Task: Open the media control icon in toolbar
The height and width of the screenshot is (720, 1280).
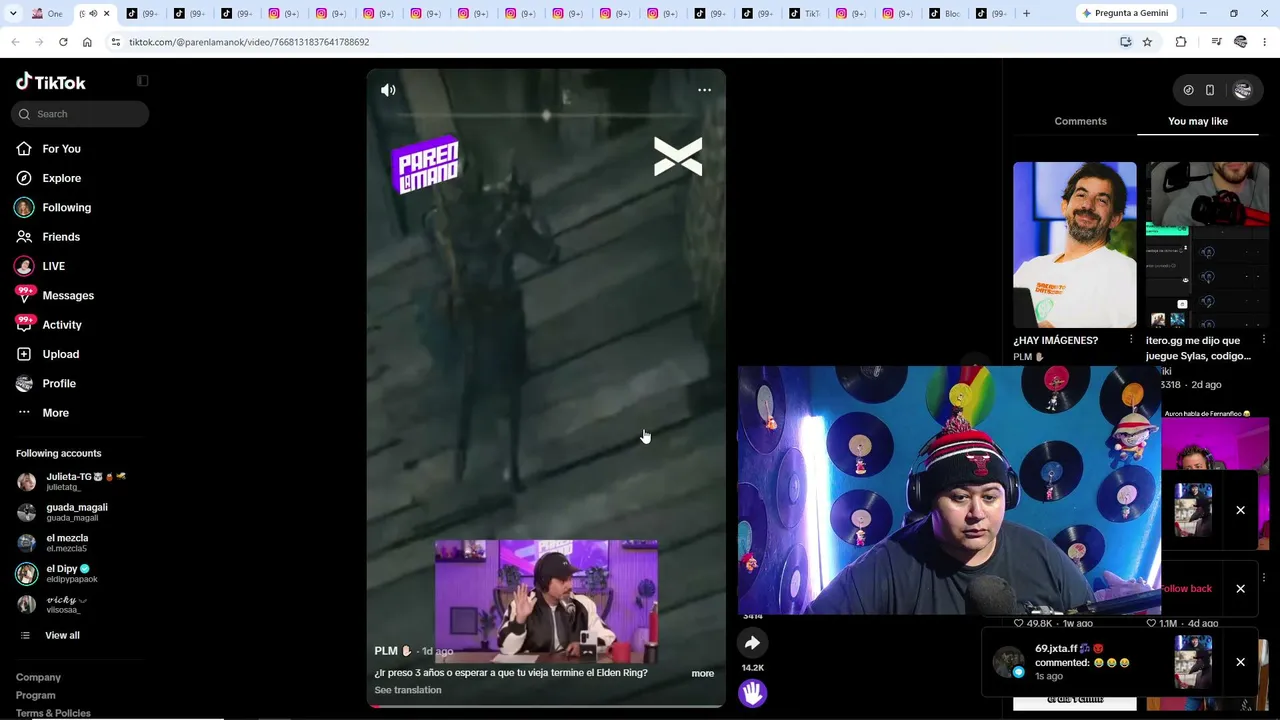Action: (x=1216, y=42)
